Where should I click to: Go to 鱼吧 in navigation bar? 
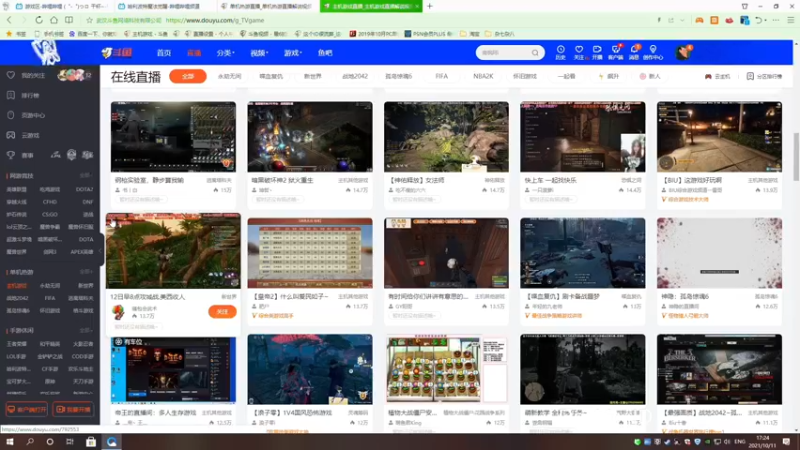[x=325, y=53]
